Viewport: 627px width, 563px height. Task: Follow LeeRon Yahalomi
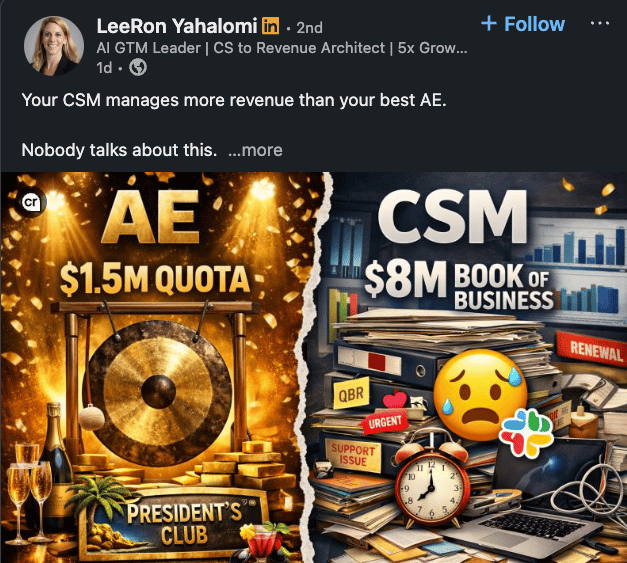click(x=523, y=24)
